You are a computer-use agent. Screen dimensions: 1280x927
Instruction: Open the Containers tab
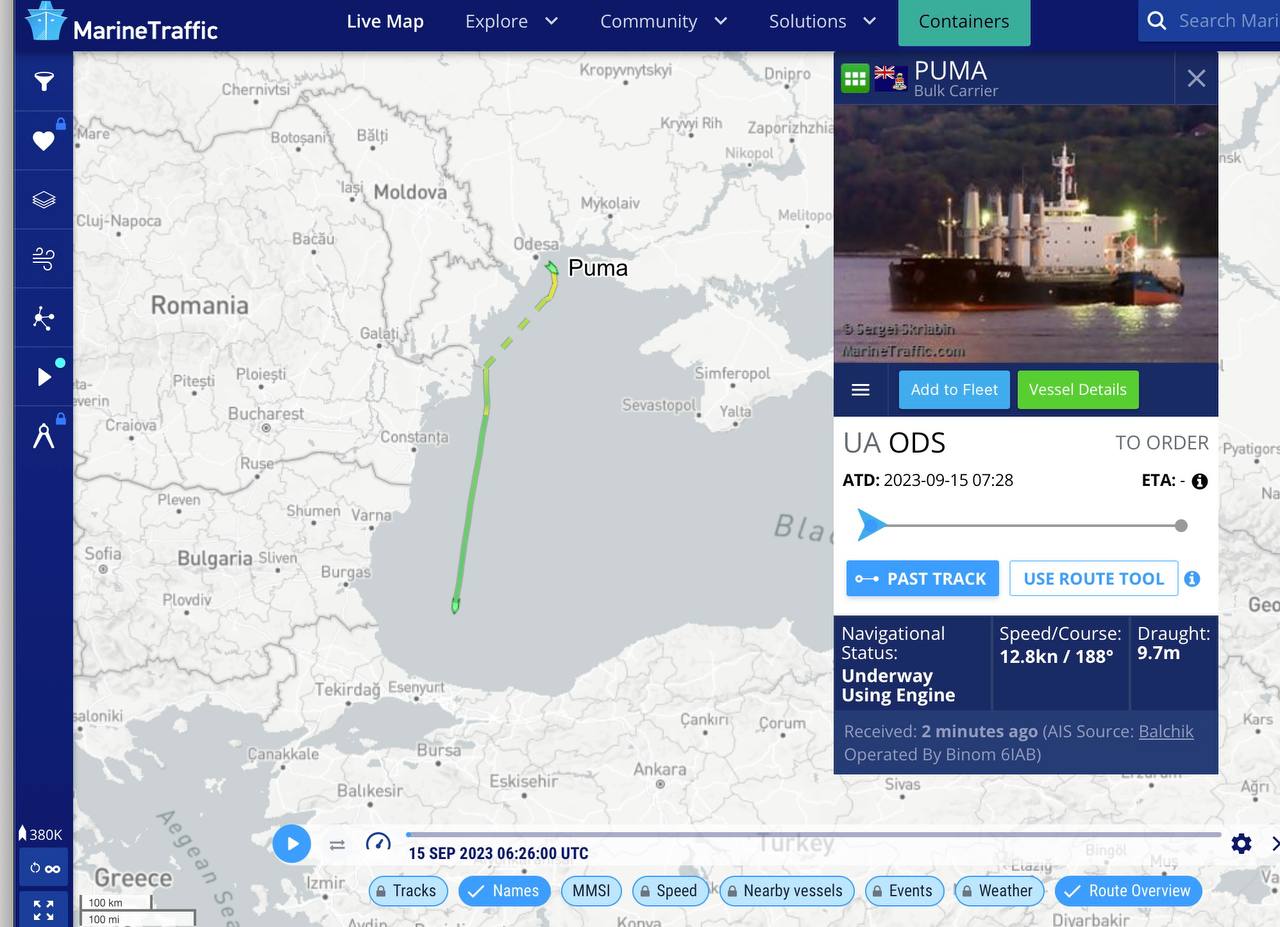(x=964, y=22)
